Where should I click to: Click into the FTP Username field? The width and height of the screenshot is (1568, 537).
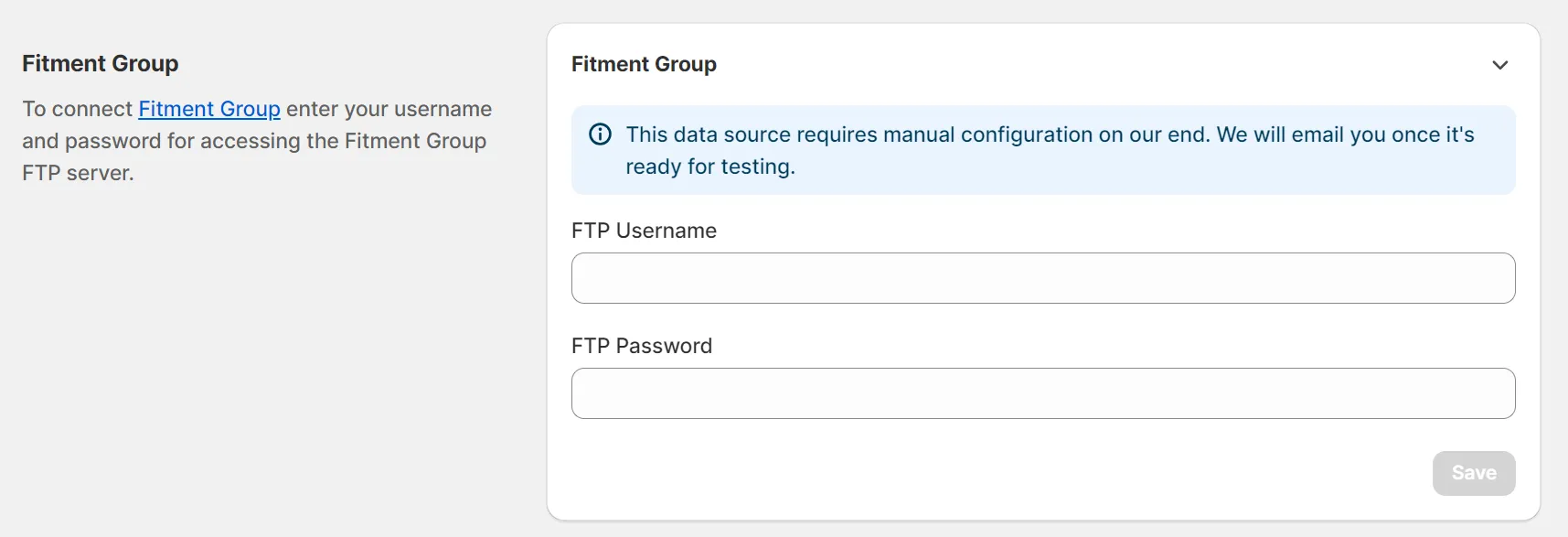1042,278
